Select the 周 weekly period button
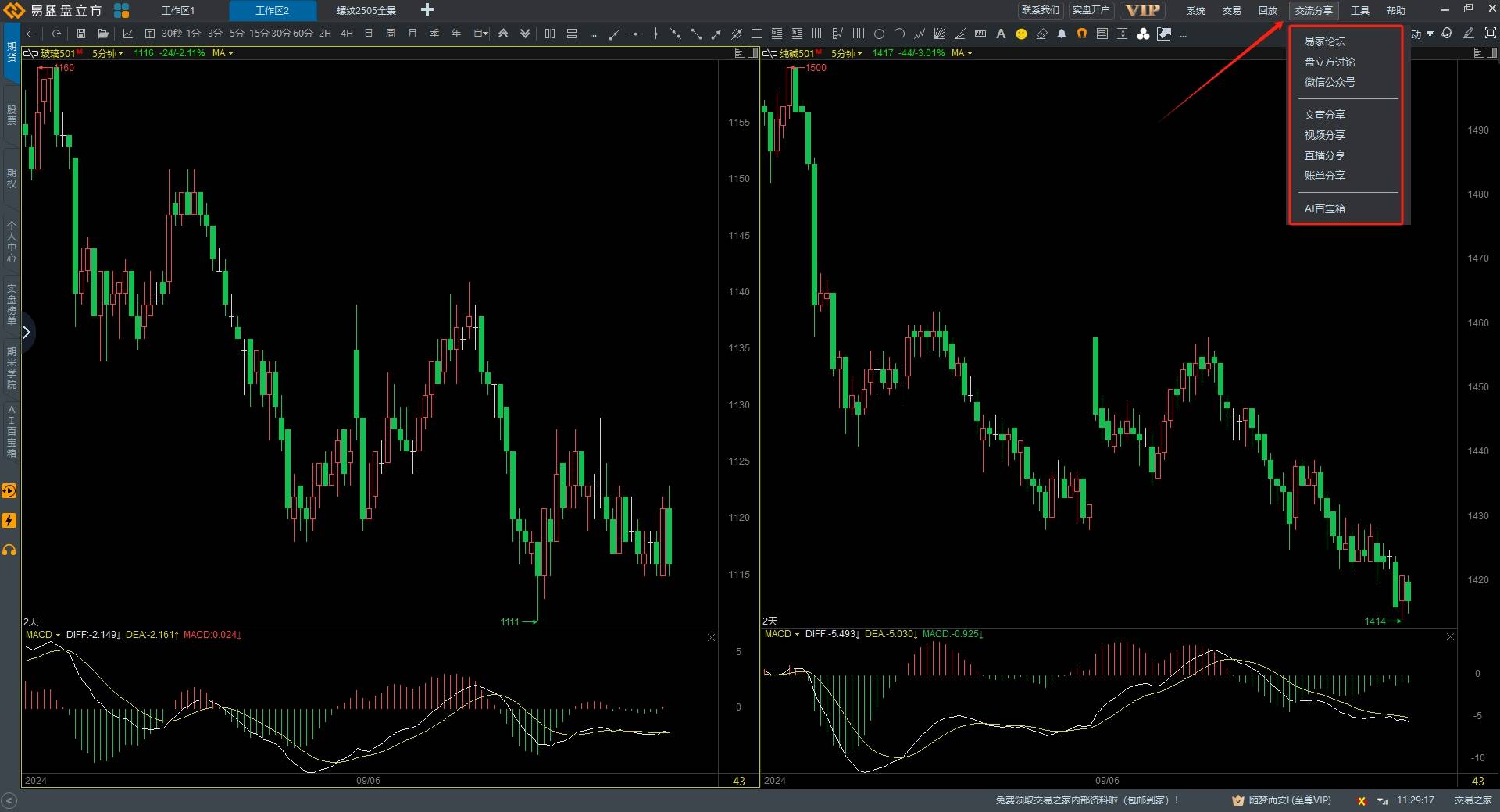Viewport: 1500px width, 812px height. click(391, 34)
